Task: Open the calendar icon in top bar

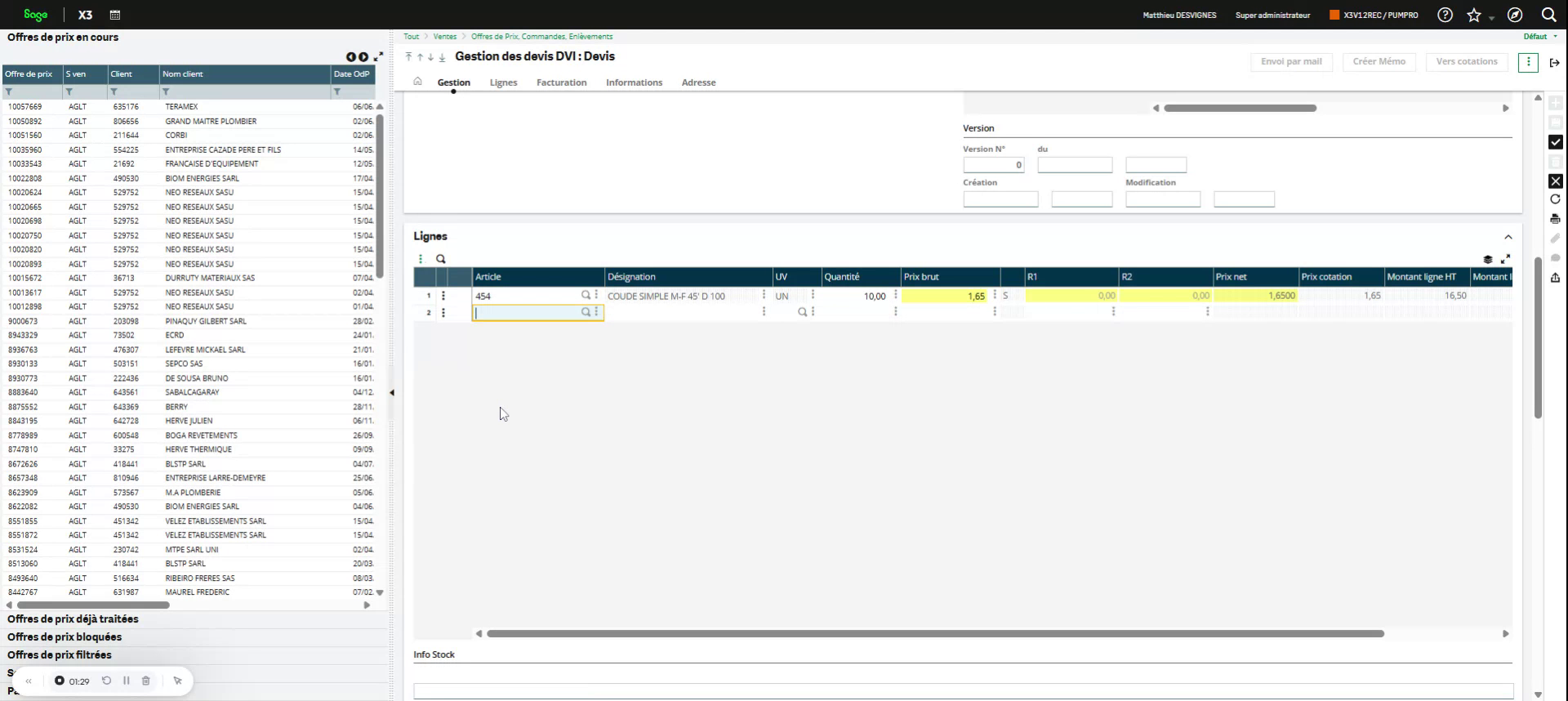Action: point(115,15)
